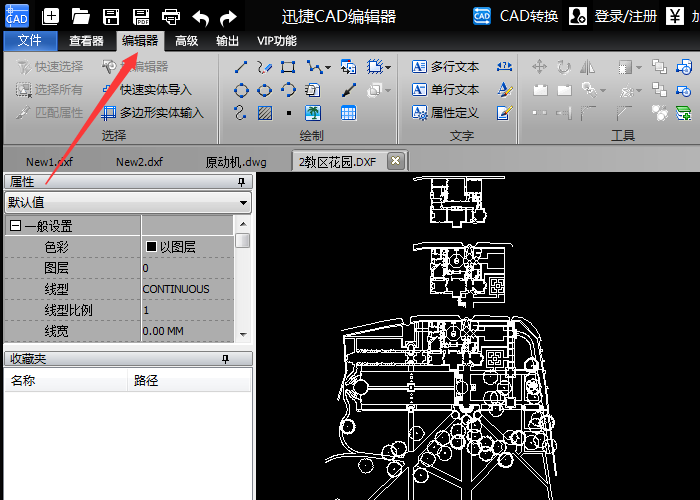This screenshot has width=700, height=500.
Task: Select the freehand sketch pencil tool
Action: 264,67
